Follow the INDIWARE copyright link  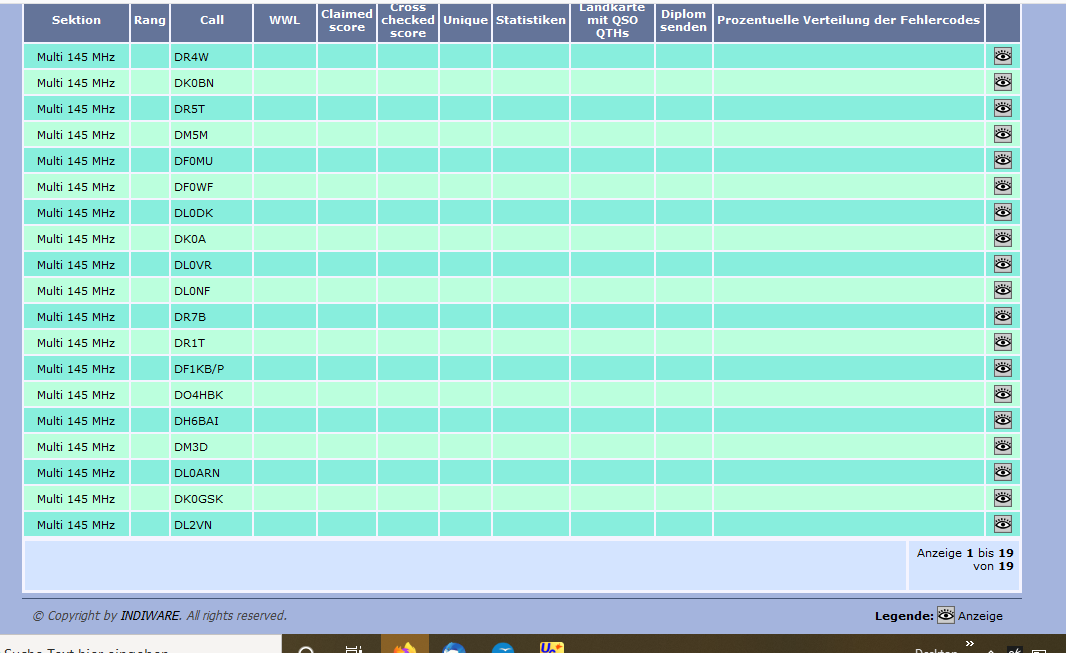click(150, 616)
